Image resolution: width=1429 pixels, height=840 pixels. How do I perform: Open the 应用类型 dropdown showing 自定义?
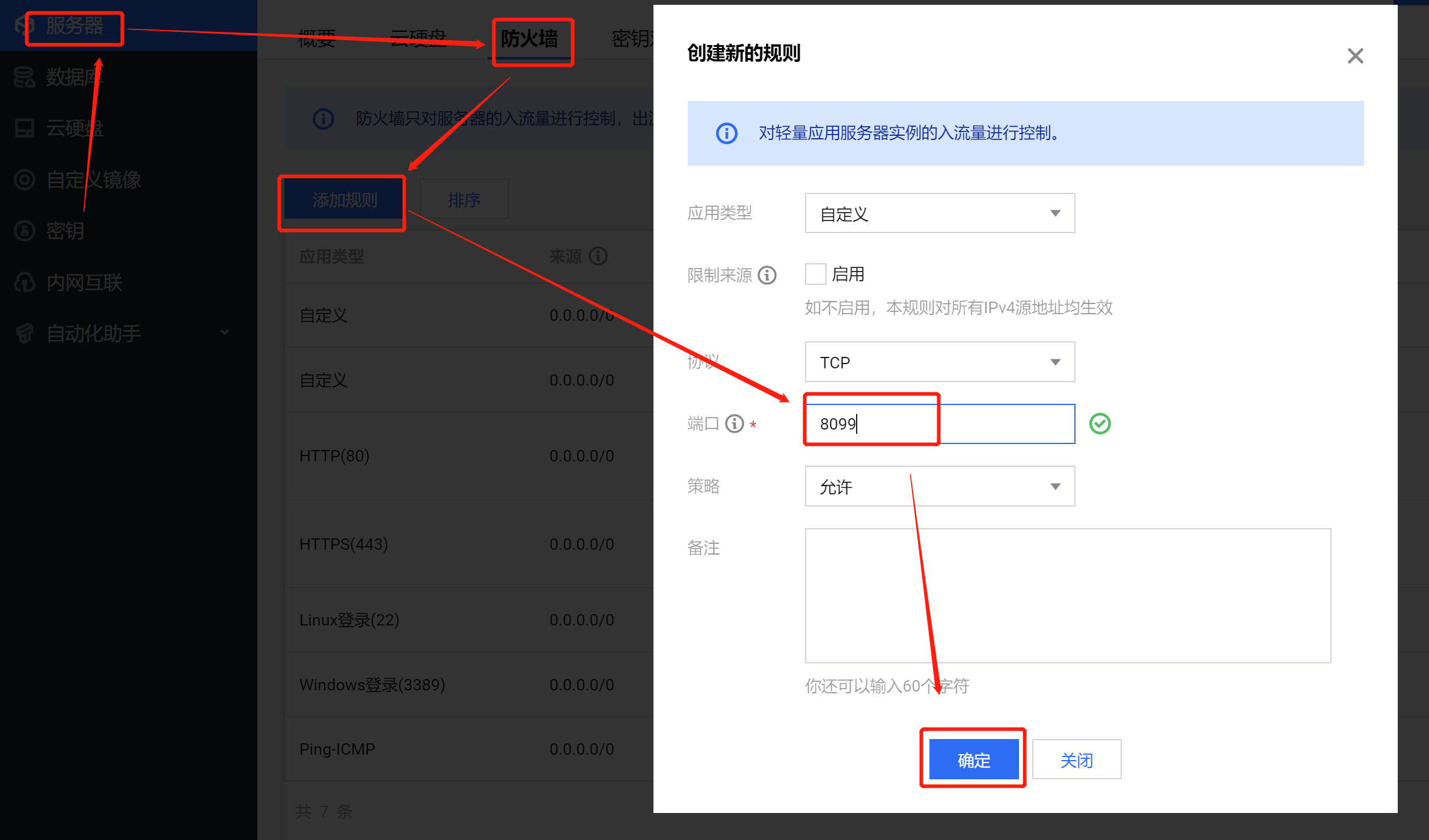[940, 213]
